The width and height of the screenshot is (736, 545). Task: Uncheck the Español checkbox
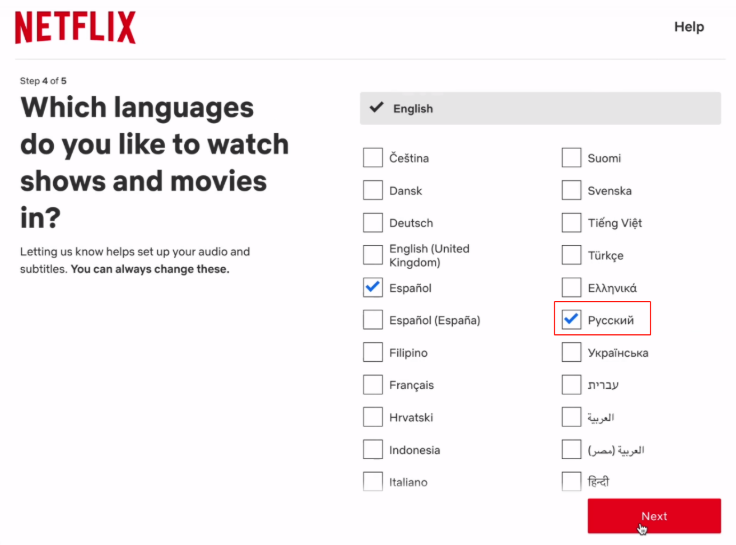[x=373, y=287]
